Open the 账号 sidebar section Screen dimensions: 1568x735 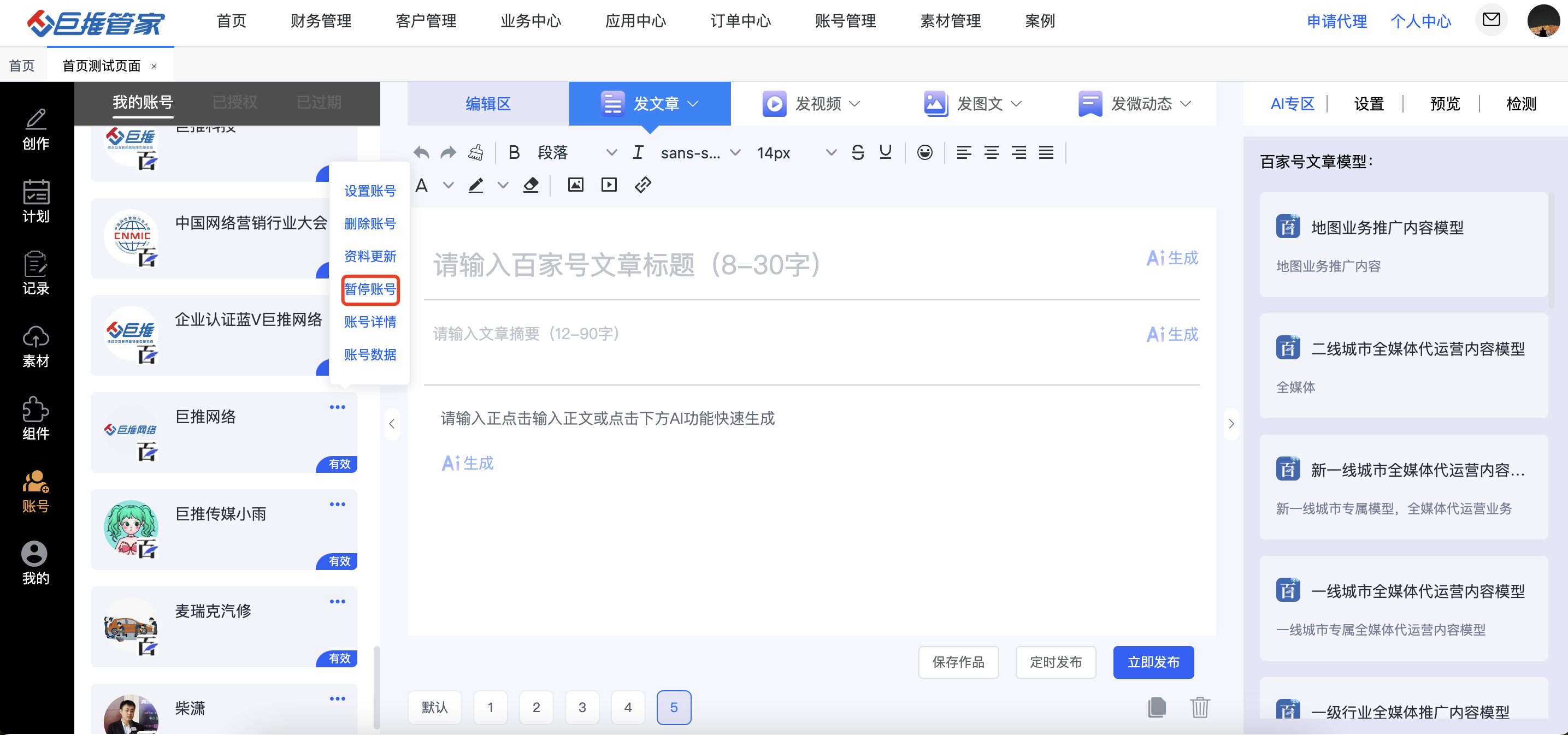click(36, 491)
